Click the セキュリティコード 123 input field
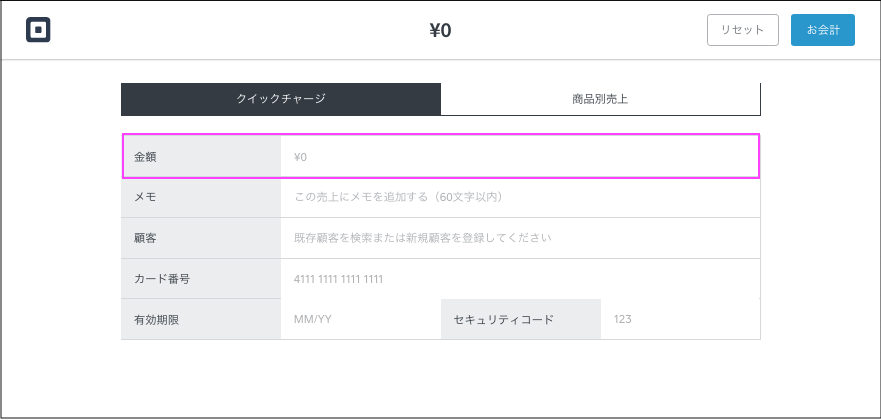This screenshot has width=881, height=420. 680,320
